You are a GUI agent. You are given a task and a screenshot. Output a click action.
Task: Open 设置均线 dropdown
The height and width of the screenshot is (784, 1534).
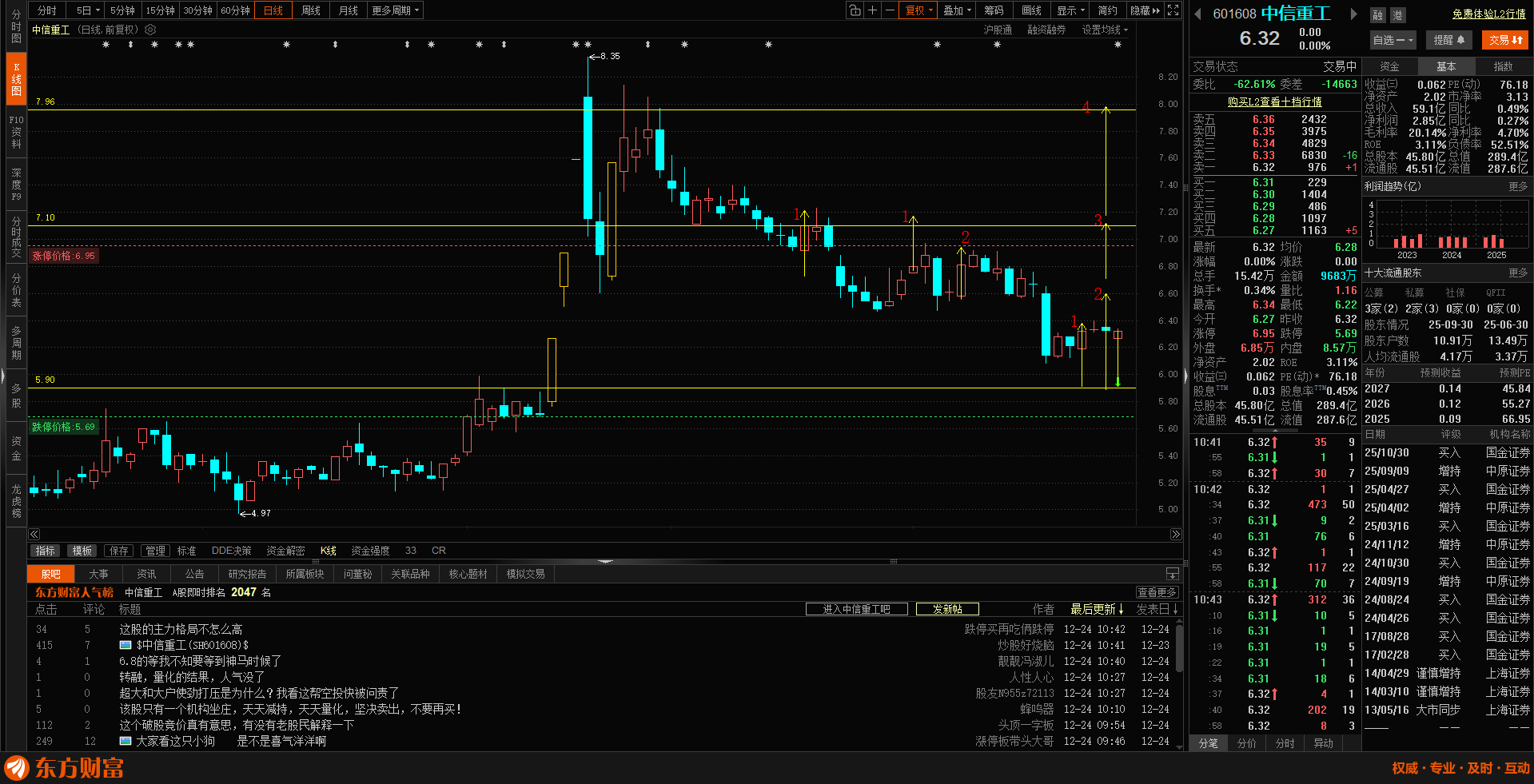(1105, 30)
